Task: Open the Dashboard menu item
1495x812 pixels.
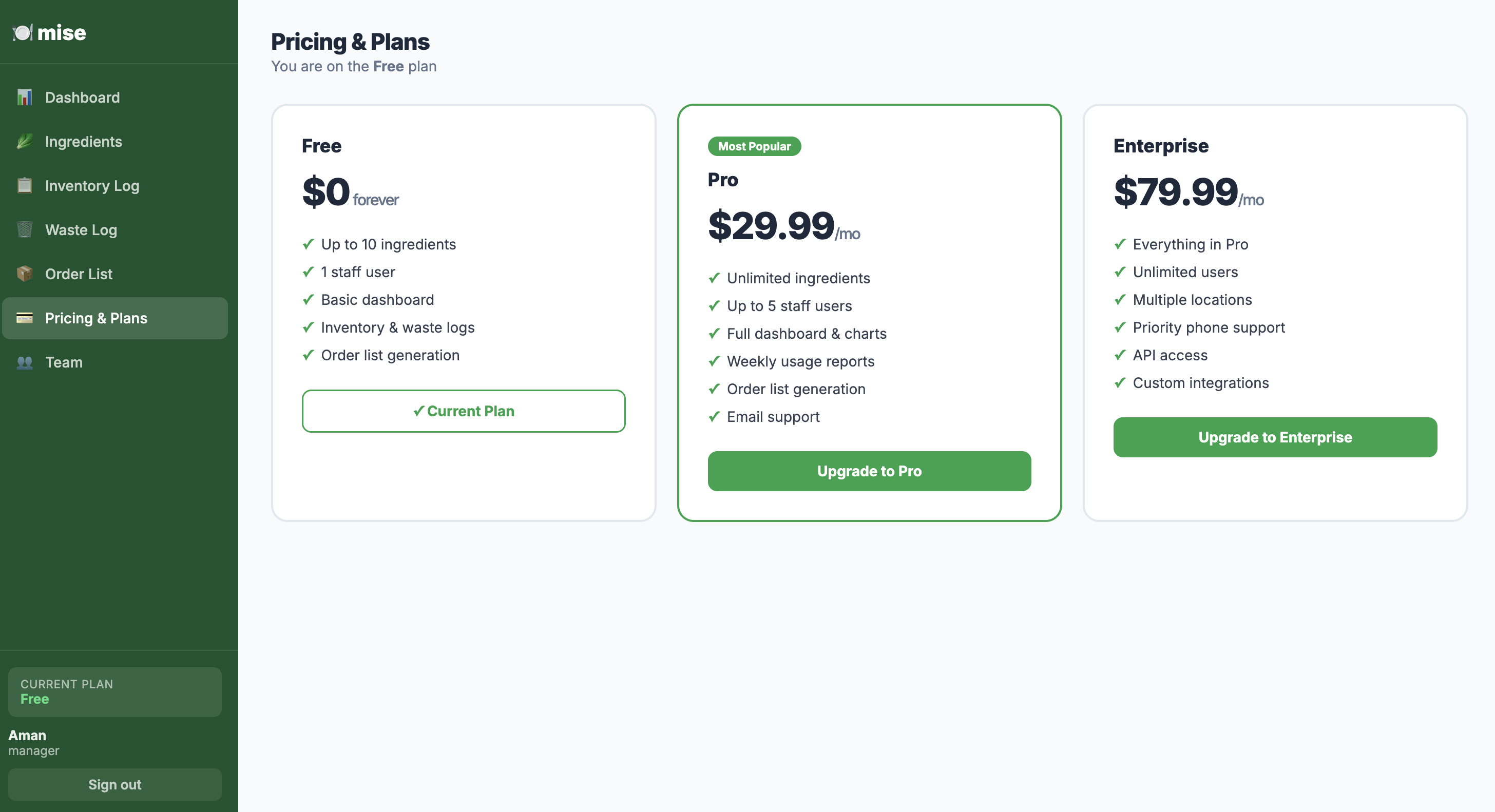Action: pyautogui.click(x=83, y=98)
